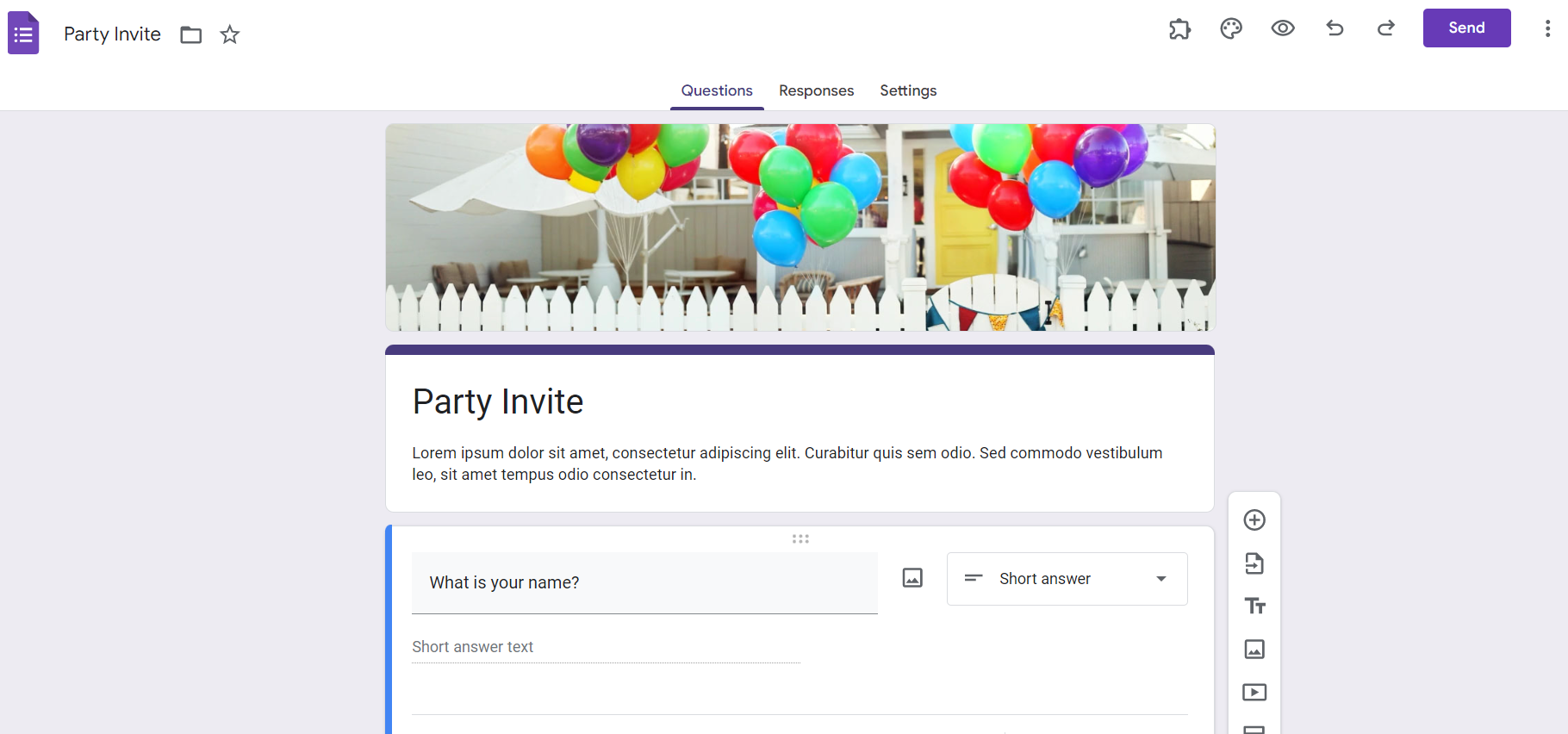The height and width of the screenshot is (734, 1568).
Task: Open the add-ons menu
Action: [1179, 28]
